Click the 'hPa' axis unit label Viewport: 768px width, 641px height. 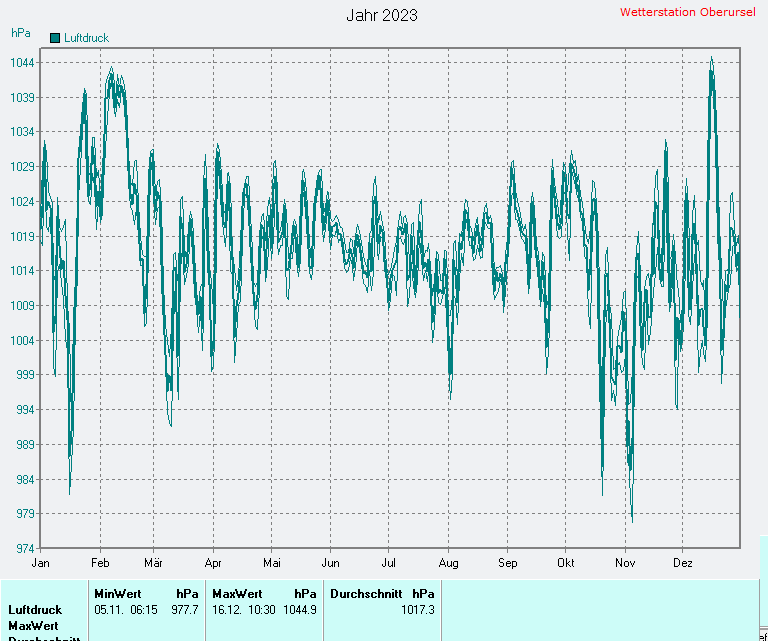[21, 33]
